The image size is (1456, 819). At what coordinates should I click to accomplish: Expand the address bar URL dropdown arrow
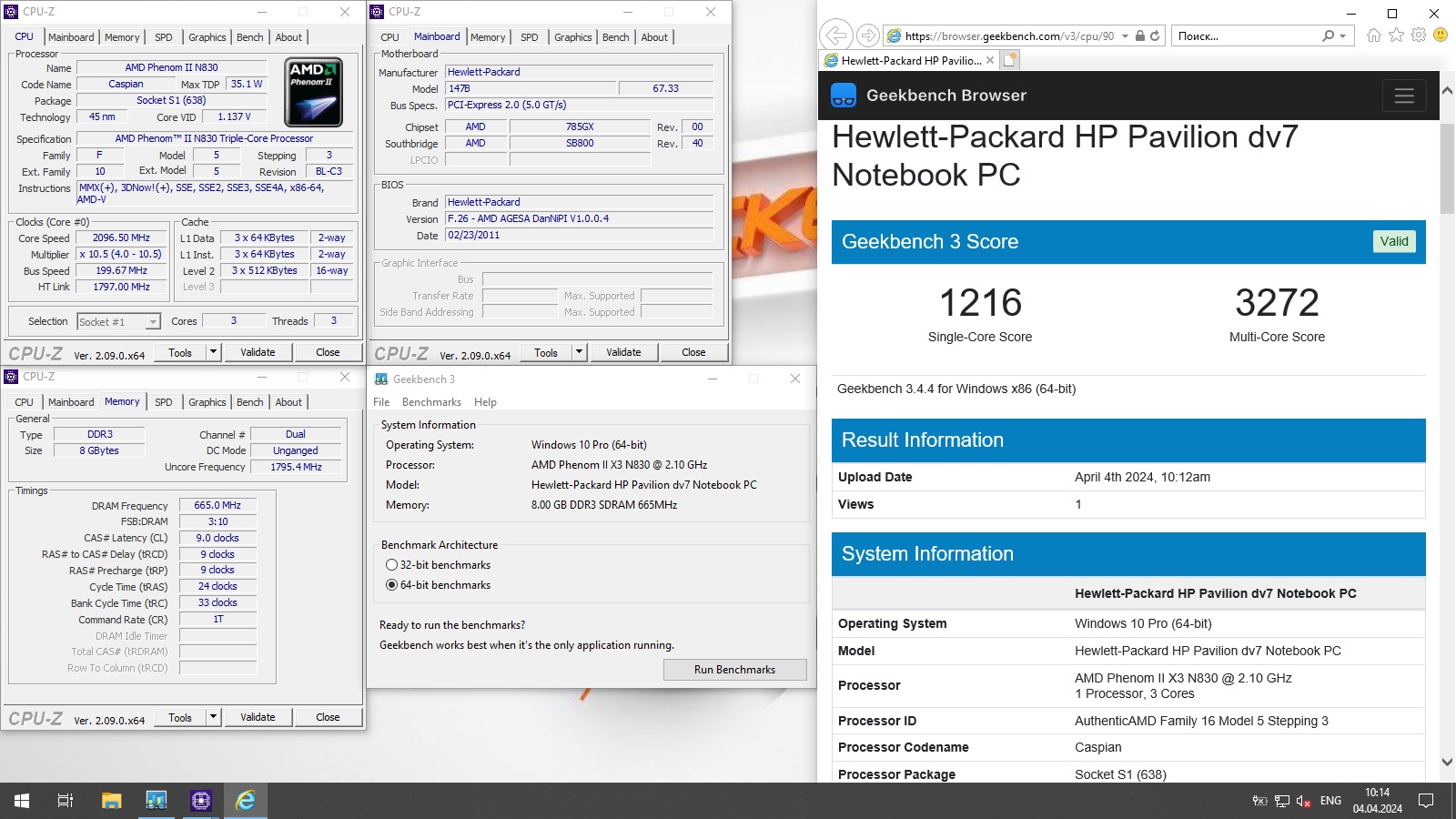click(x=1125, y=35)
